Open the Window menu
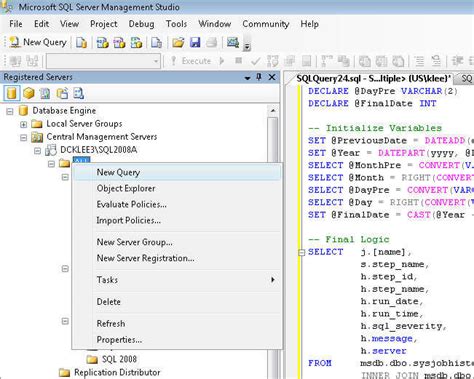The image size is (474, 379). click(x=215, y=24)
